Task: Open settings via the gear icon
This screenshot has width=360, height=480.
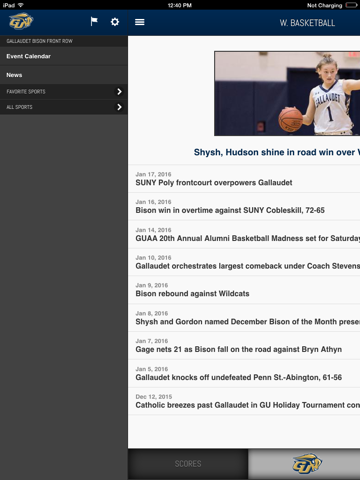Action: click(115, 22)
